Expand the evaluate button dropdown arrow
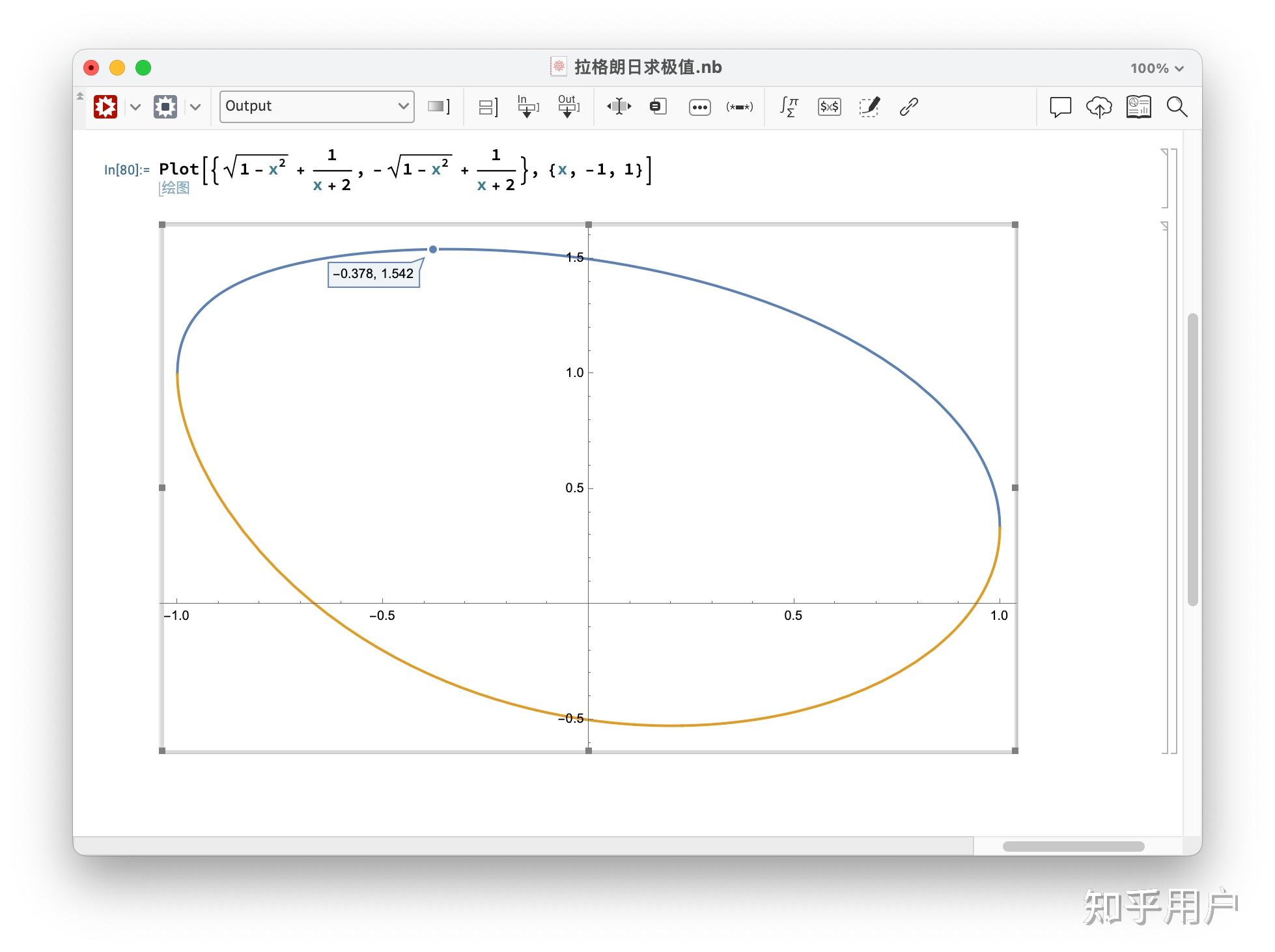 135,107
